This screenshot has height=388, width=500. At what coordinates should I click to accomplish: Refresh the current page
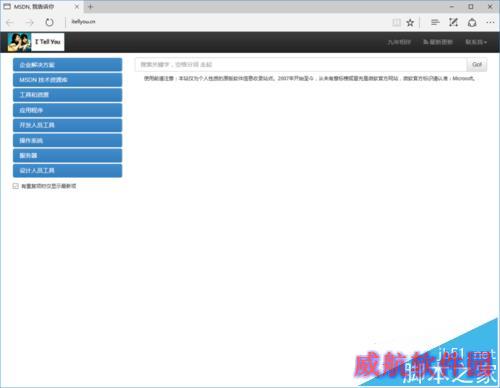[49, 22]
